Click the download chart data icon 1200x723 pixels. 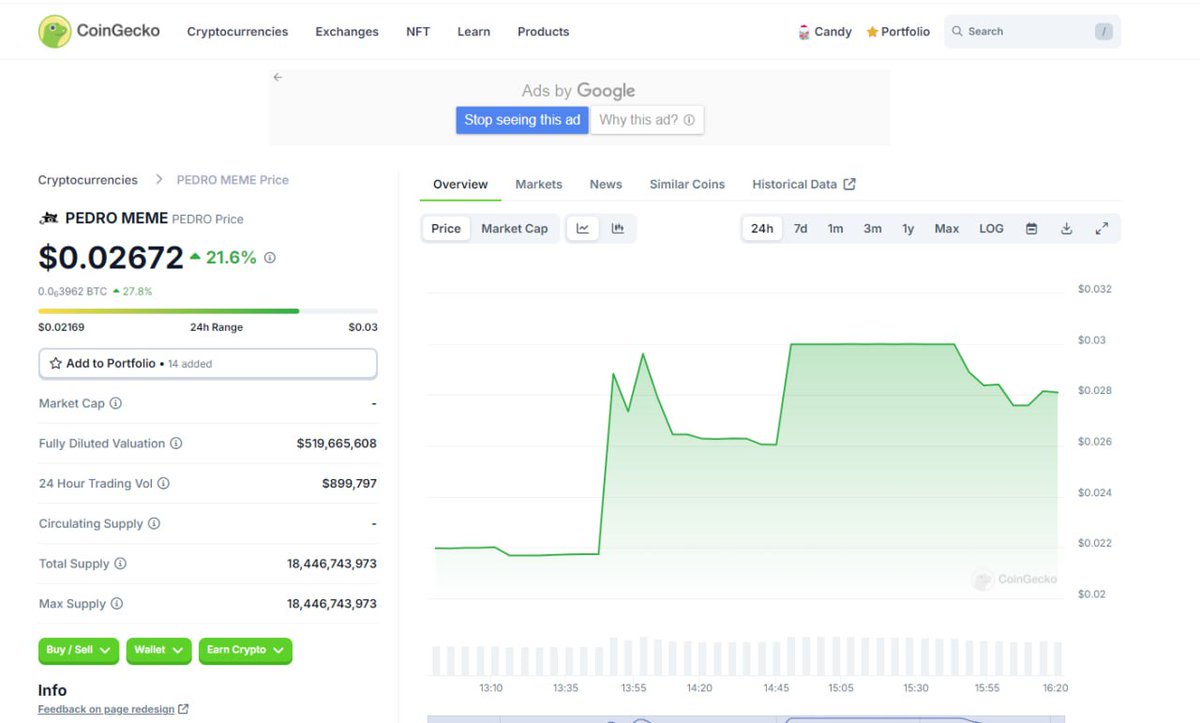point(1066,228)
